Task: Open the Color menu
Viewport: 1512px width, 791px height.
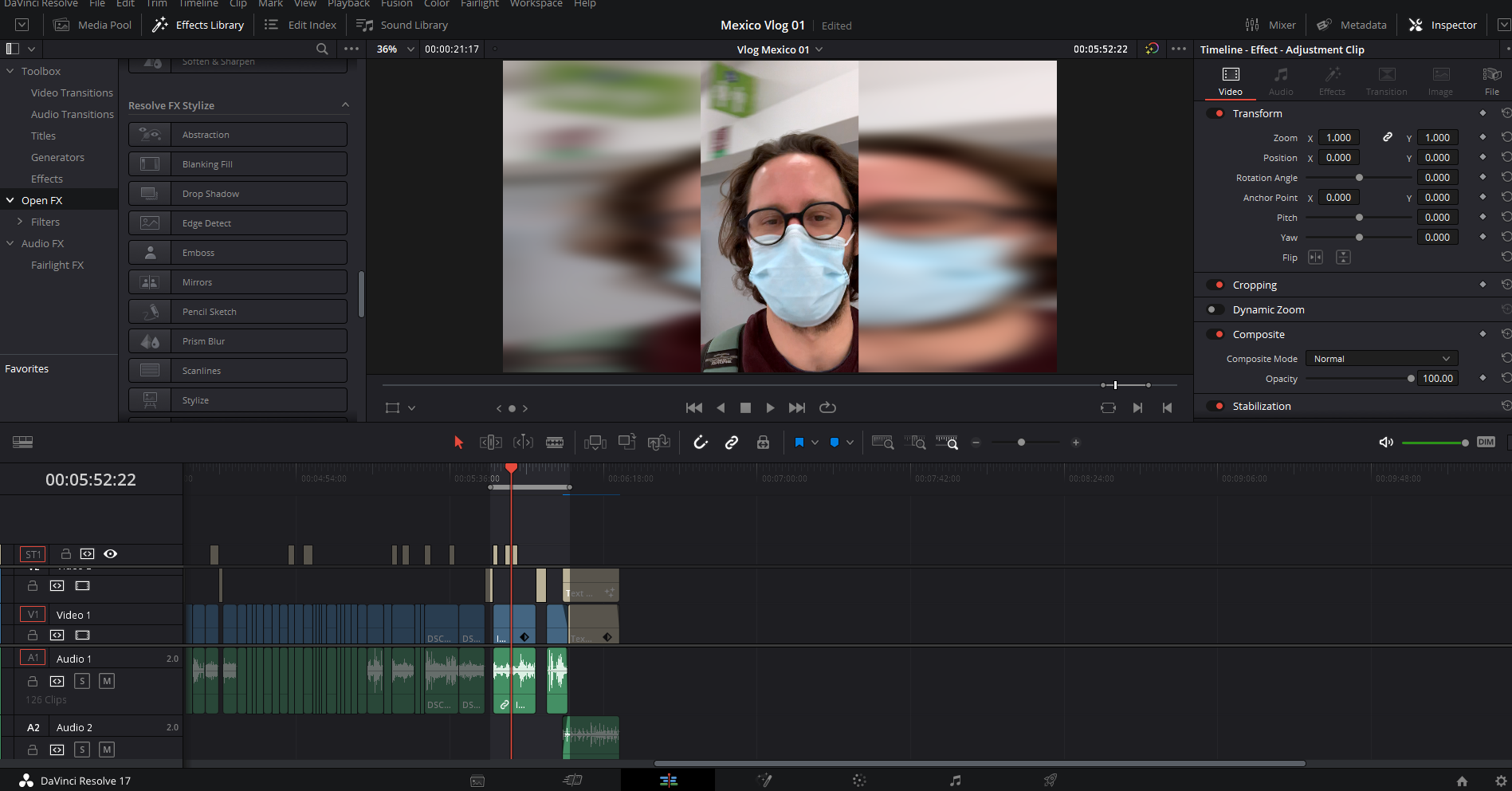Action: 436,4
